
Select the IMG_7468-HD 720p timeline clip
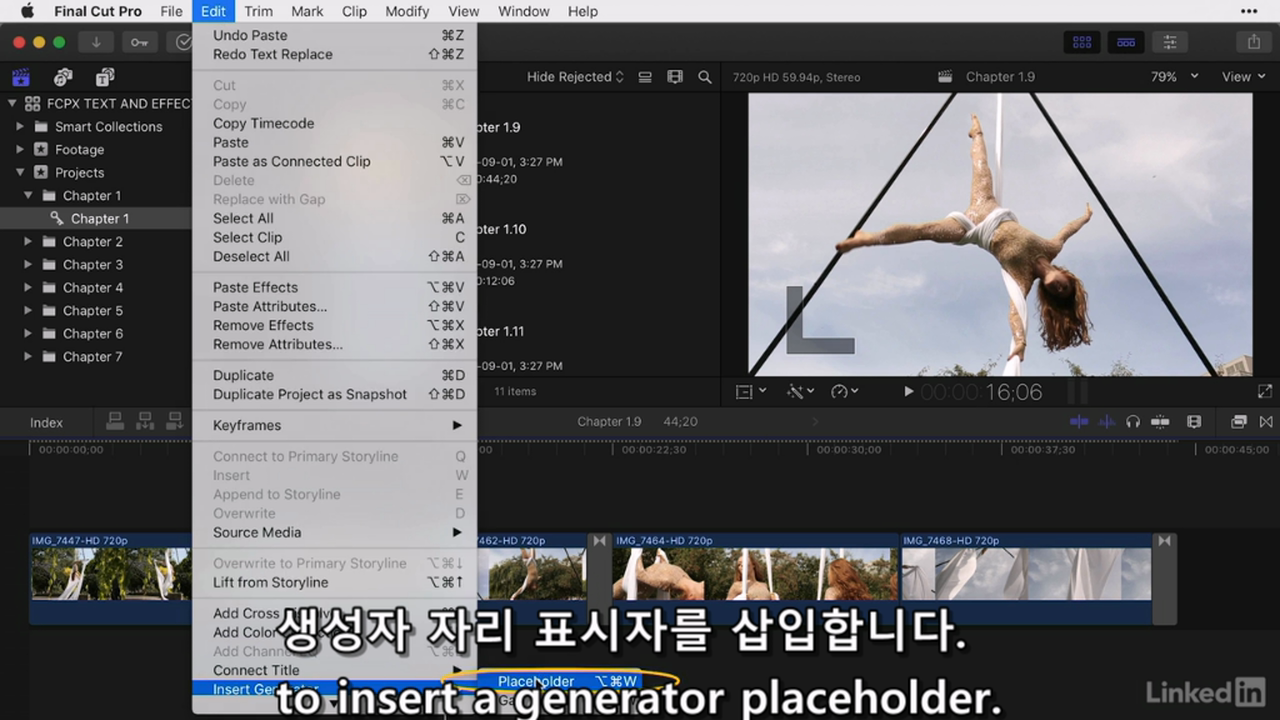1026,579
